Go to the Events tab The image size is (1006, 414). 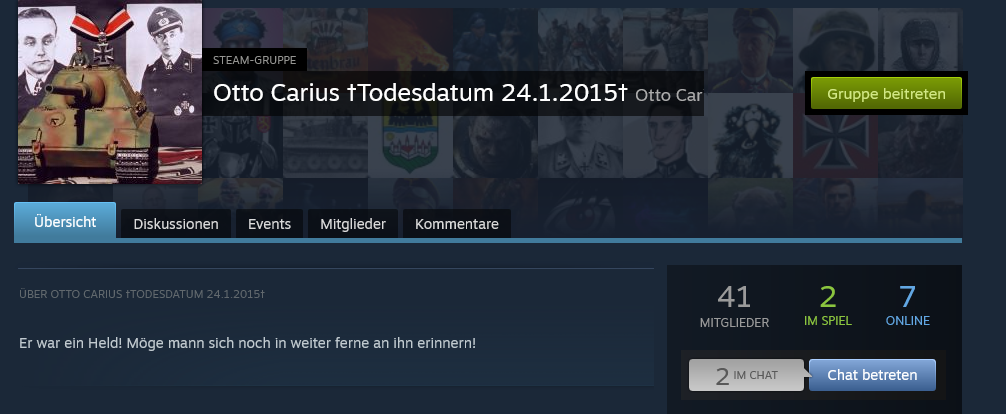tap(269, 224)
